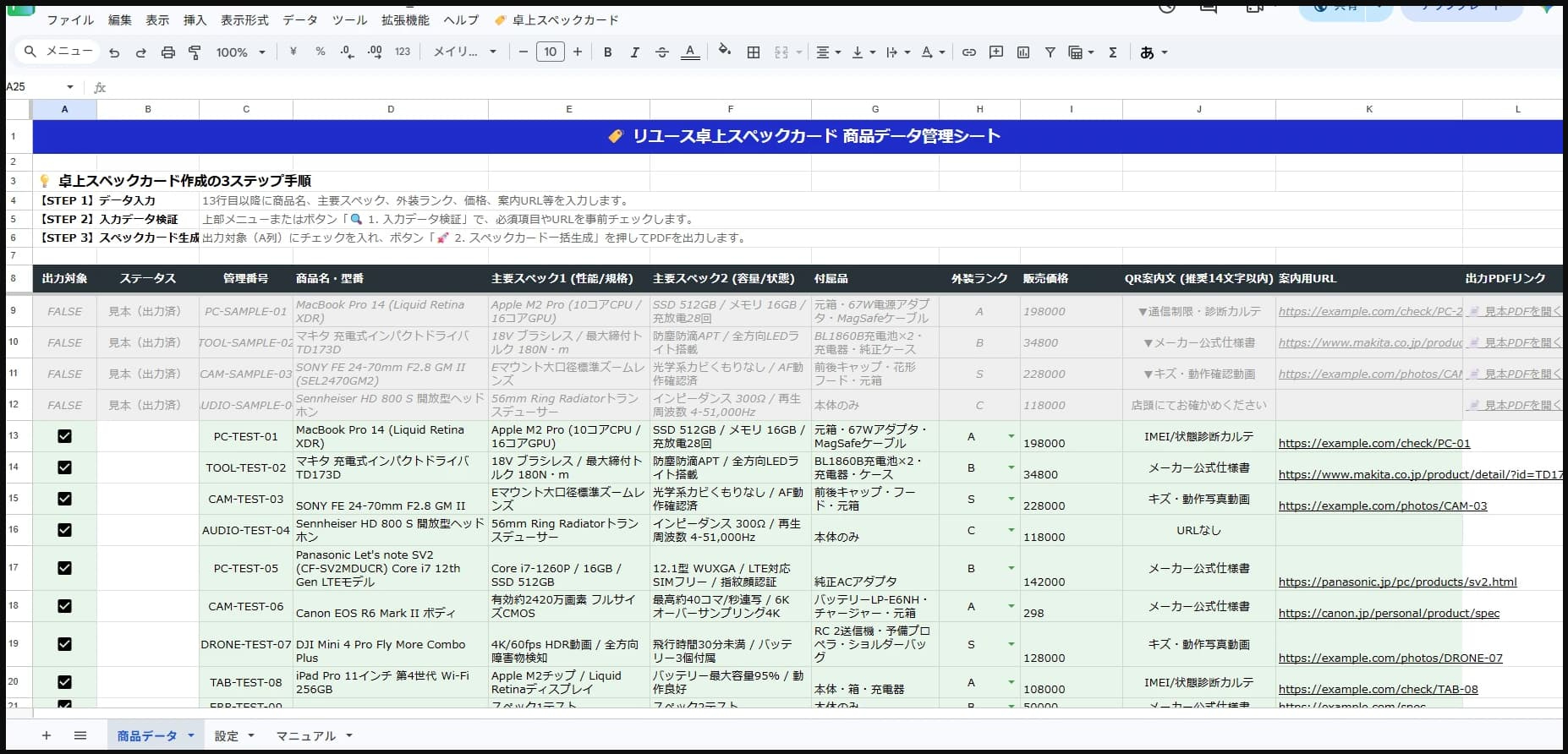This screenshot has height=754, width=1568.
Task: Activate the paint format tool
Action: point(195,52)
